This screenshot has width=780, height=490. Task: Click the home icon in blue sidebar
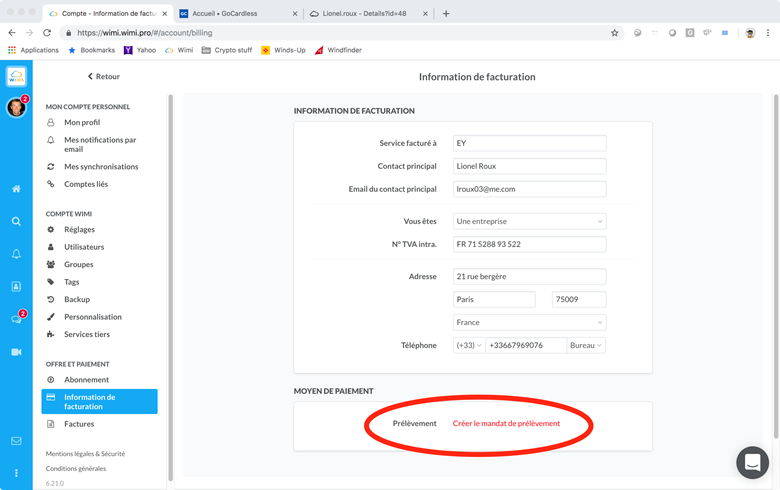coord(16,189)
